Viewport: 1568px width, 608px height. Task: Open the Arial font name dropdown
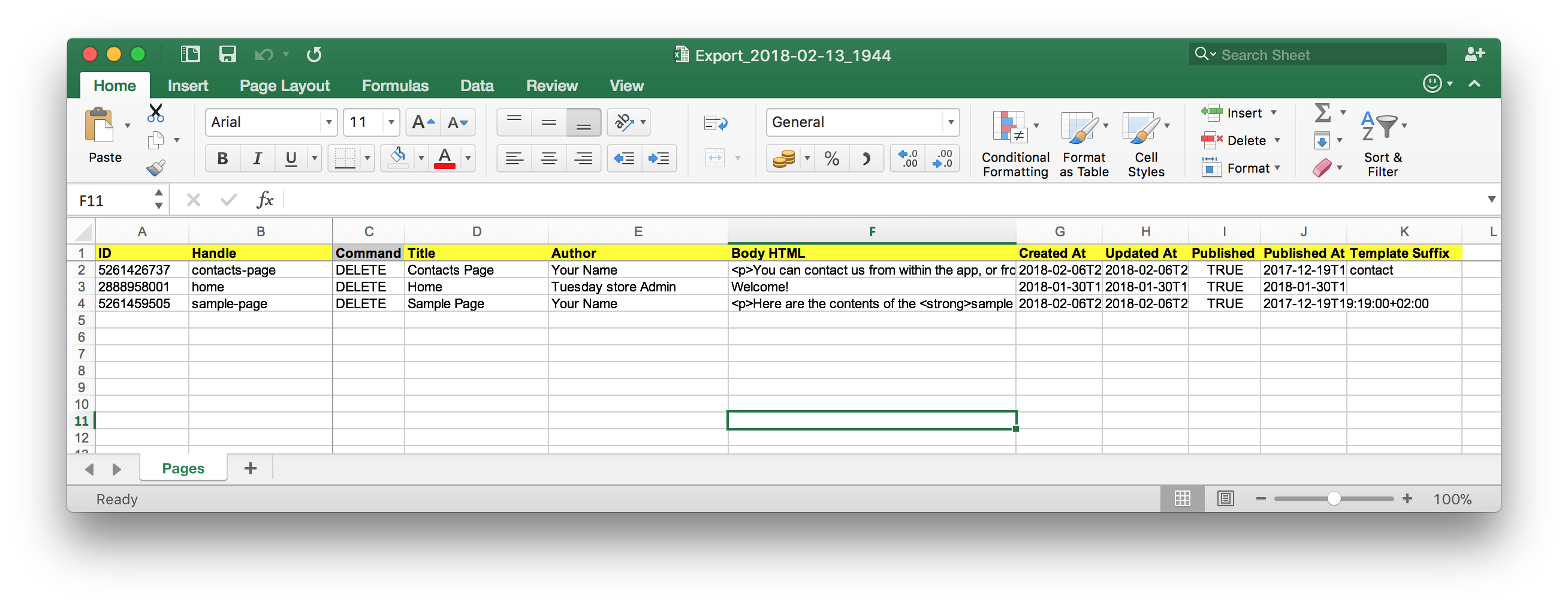(328, 123)
